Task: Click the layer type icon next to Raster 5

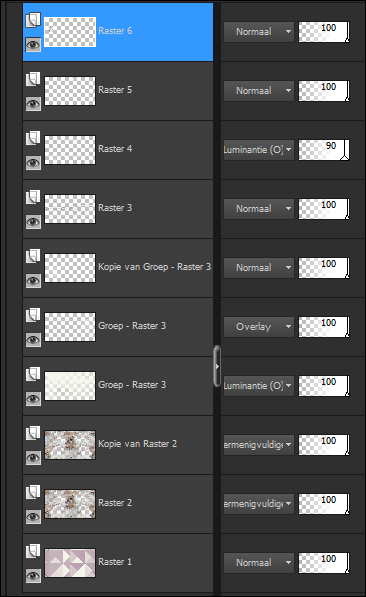Action: click(x=33, y=79)
